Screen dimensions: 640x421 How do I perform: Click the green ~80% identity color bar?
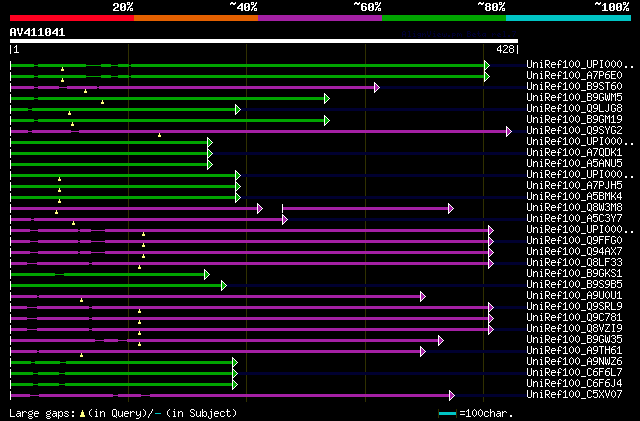coord(444,18)
